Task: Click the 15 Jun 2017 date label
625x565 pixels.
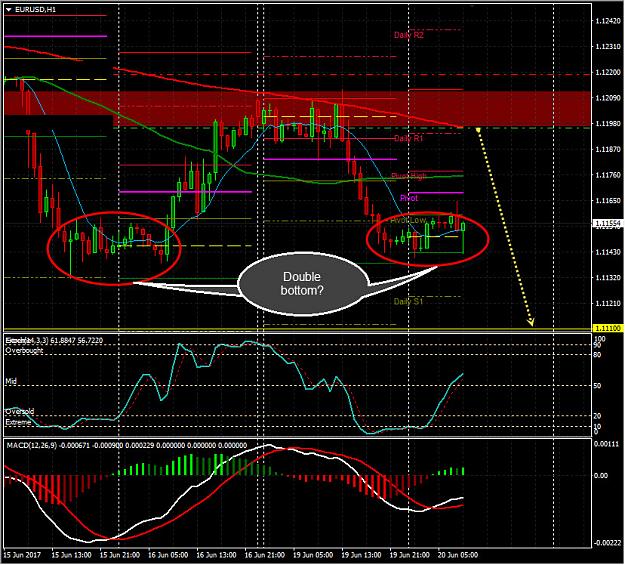Action: pos(22,555)
